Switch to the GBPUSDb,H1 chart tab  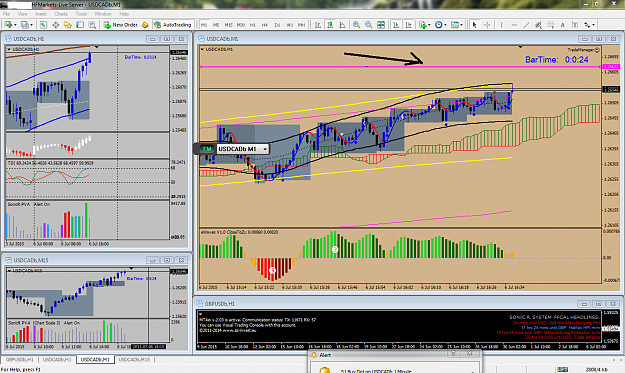[x=20, y=359]
